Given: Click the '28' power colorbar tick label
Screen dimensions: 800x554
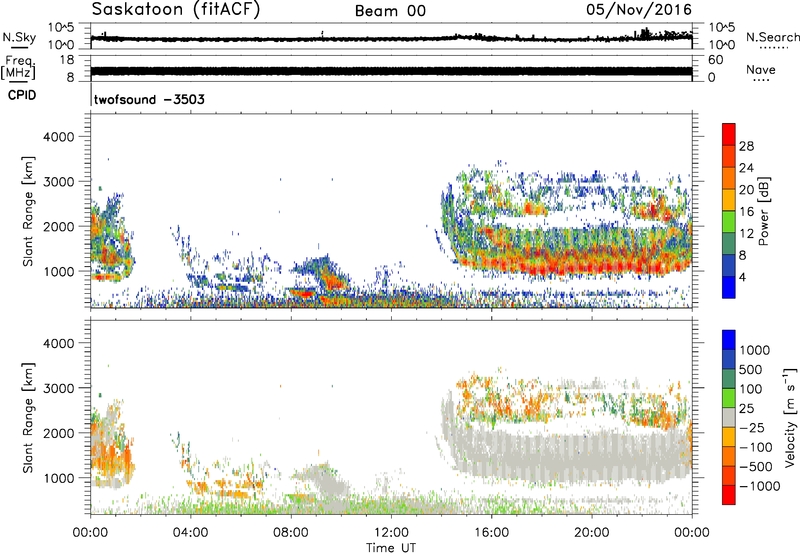Looking at the screenshot, I should pyautogui.click(x=746, y=146).
